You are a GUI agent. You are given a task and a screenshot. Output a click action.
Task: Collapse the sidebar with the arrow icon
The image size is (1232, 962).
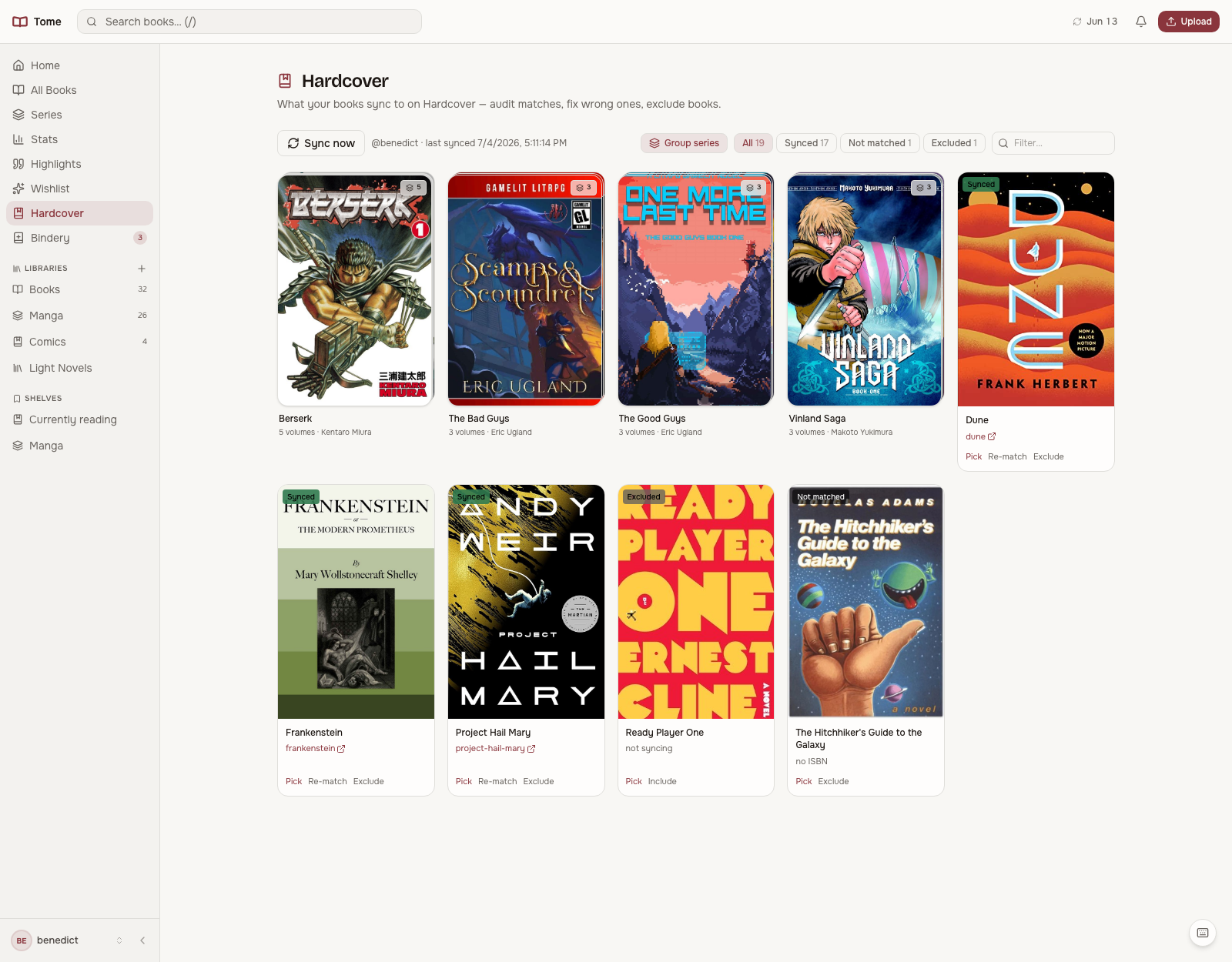click(x=142, y=940)
